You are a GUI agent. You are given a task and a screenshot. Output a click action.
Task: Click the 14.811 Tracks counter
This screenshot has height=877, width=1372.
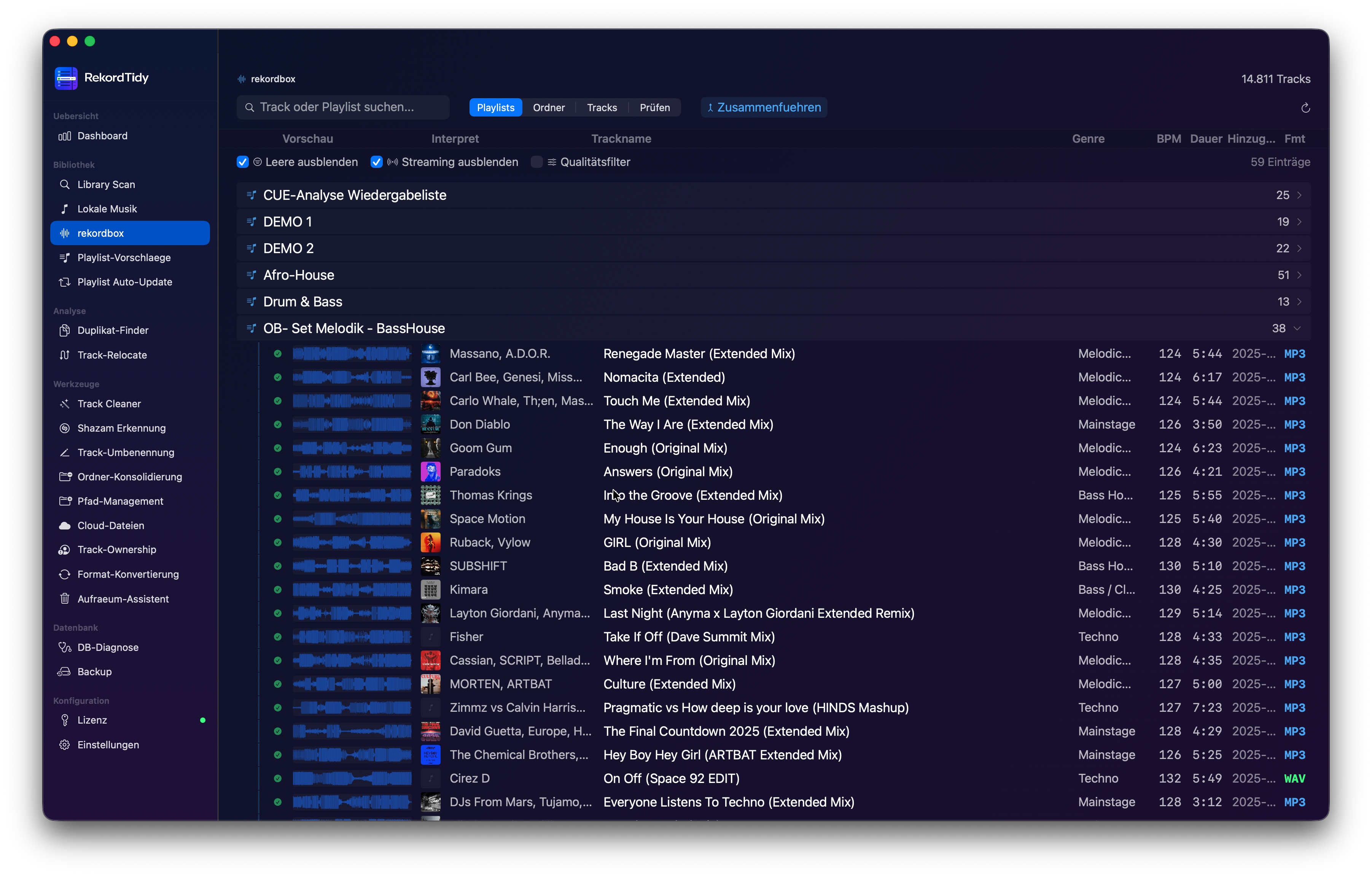point(1276,79)
